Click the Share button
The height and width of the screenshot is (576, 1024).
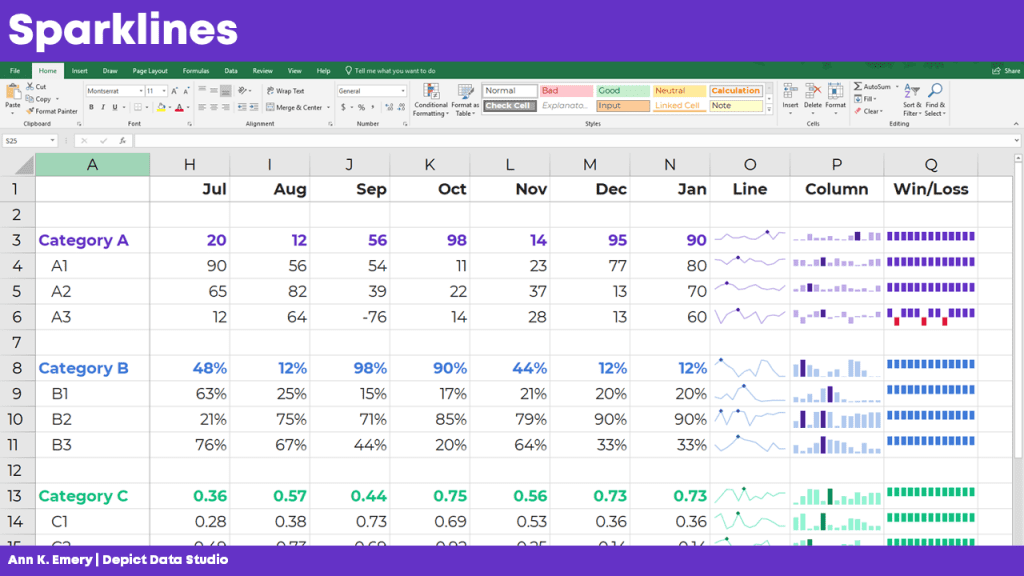(x=1006, y=71)
